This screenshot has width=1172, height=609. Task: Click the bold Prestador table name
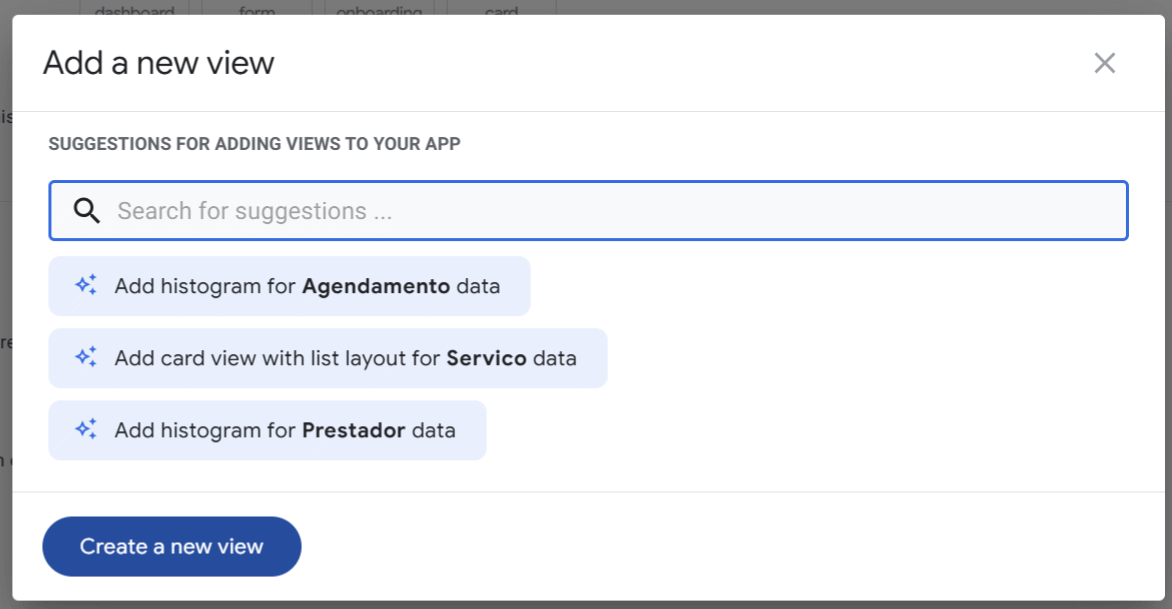[353, 431]
